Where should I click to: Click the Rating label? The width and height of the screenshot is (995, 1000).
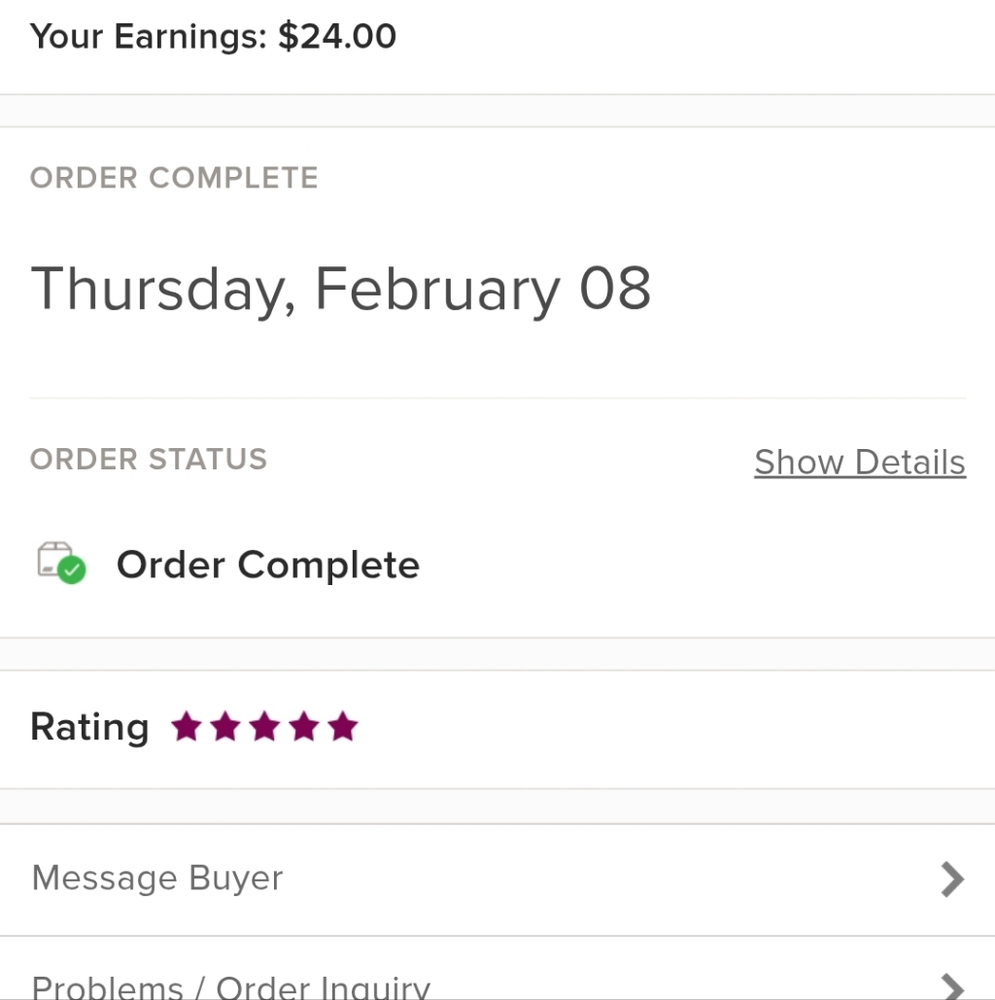[x=90, y=728]
